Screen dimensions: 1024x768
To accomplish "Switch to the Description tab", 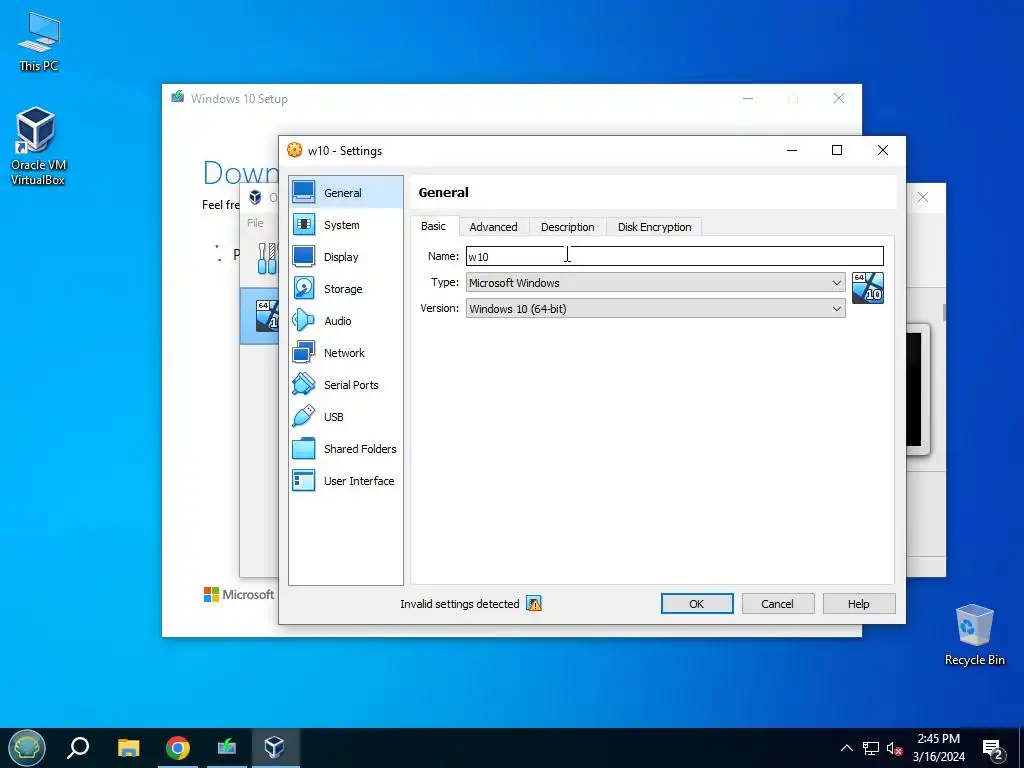I will click(x=568, y=227).
